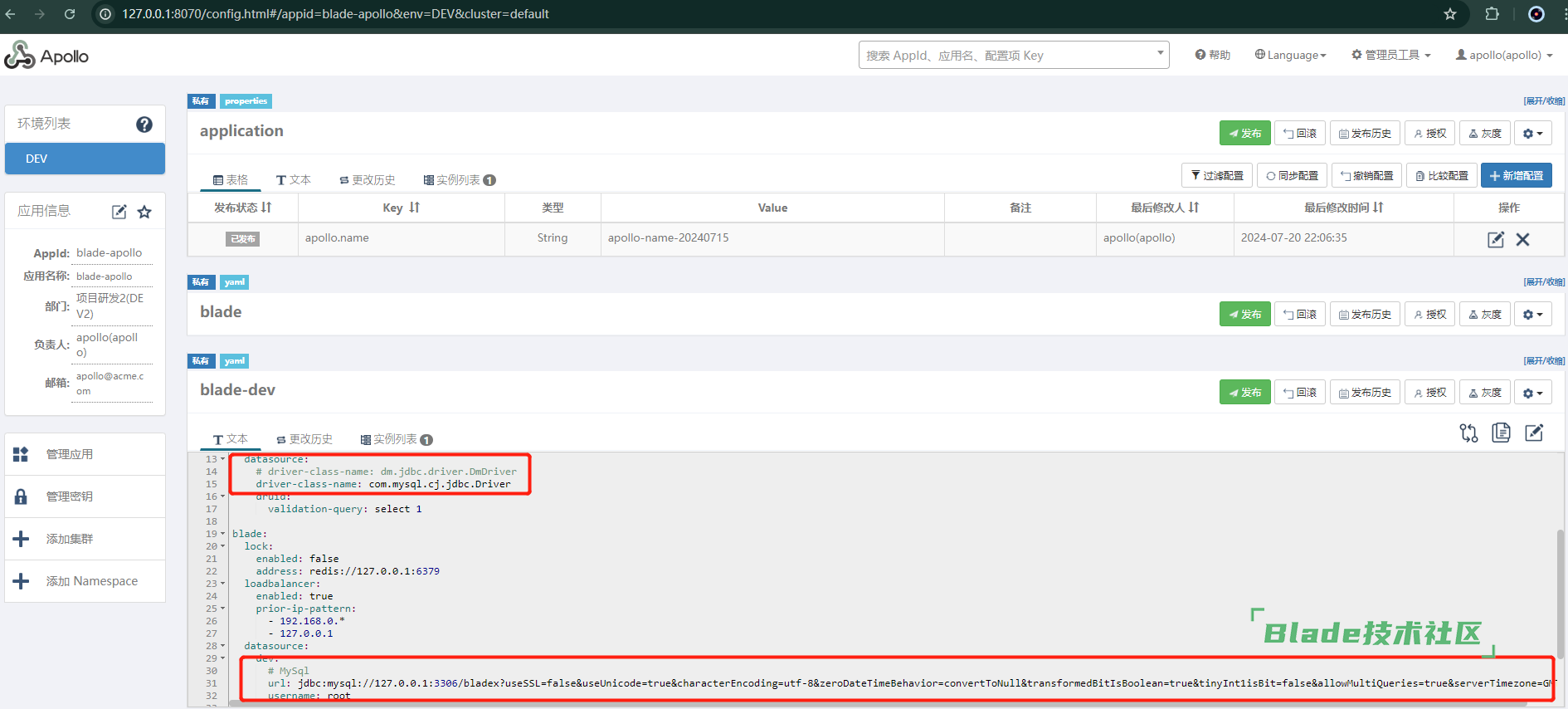Open browser extensions icon

click(x=1492, y=14)
